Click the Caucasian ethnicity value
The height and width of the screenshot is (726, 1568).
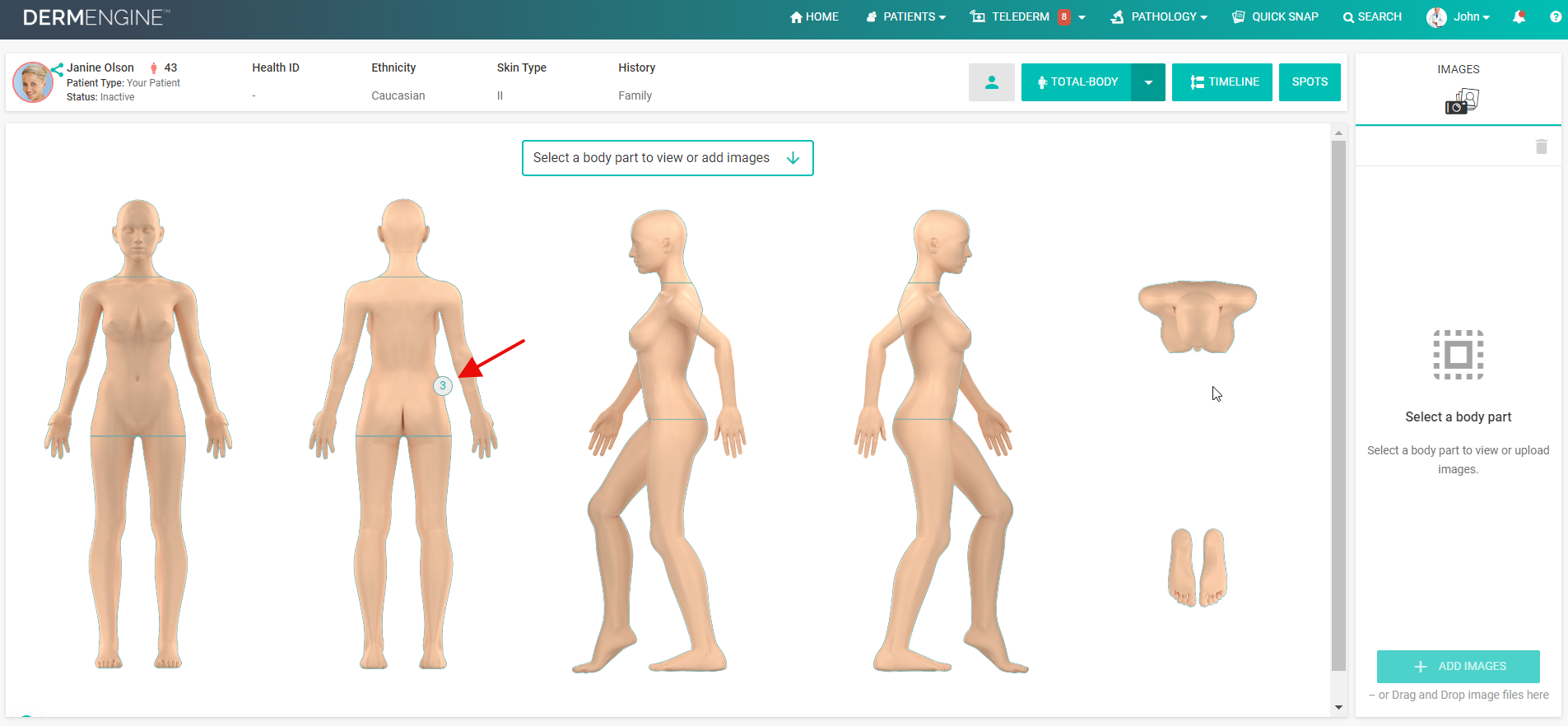tap(398, 95)
